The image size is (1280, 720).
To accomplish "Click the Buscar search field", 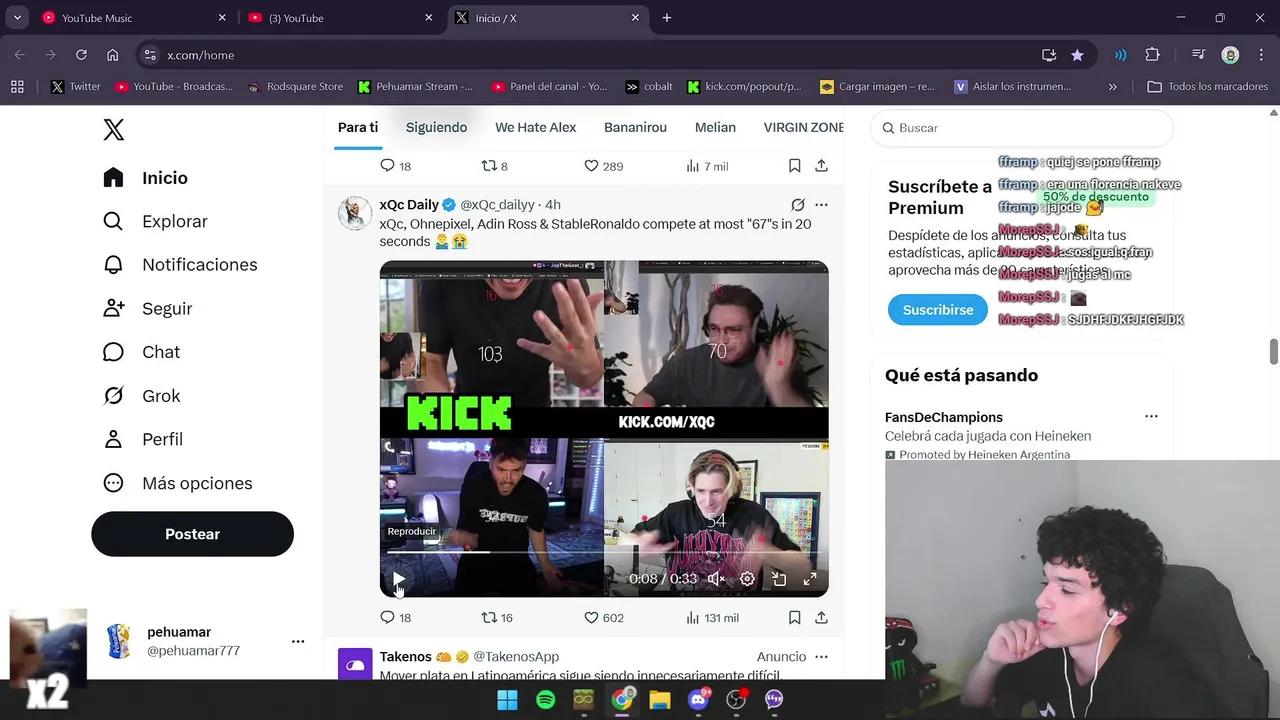I will pyautogui.click(x=1022, y=128).
